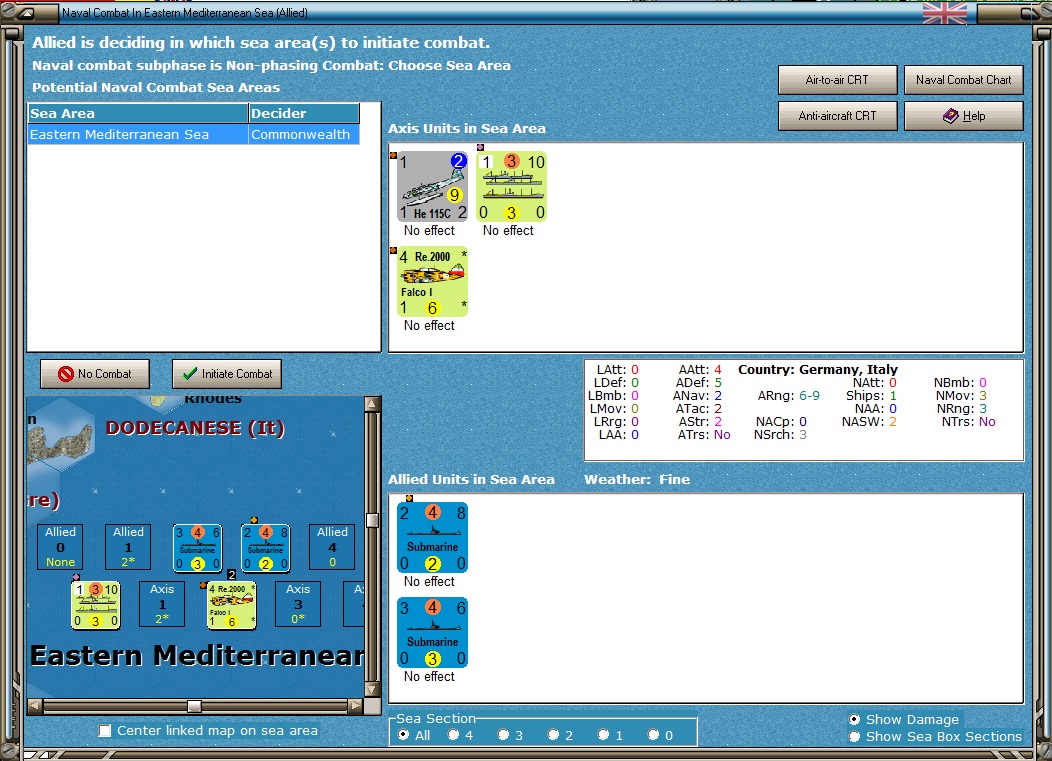Select the He 115C aircraft unit counter
This screenshot has height=761, width=1052.
(432, 186)
